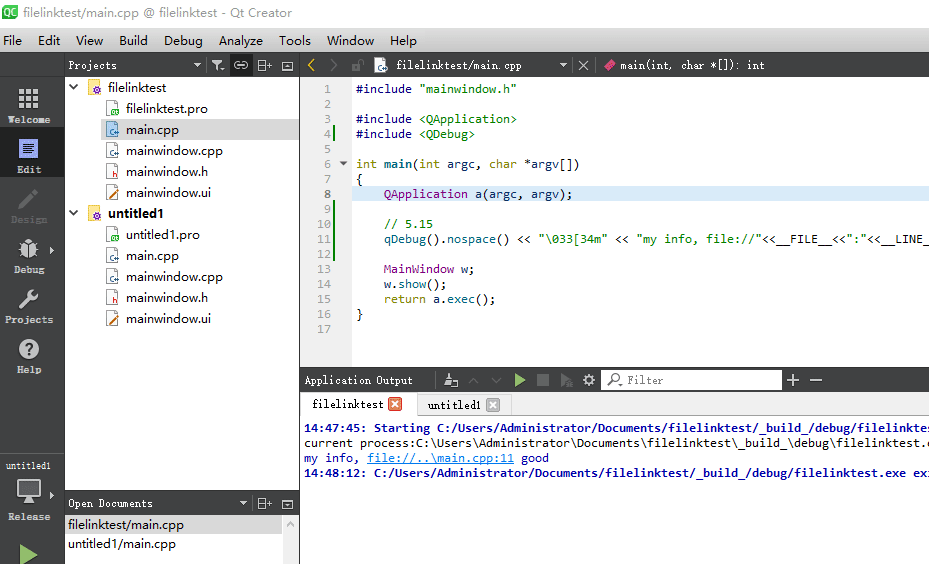929x564 pixels.
Task: Select main.cpp under untitled1 project
Action: tap(152, 255)
